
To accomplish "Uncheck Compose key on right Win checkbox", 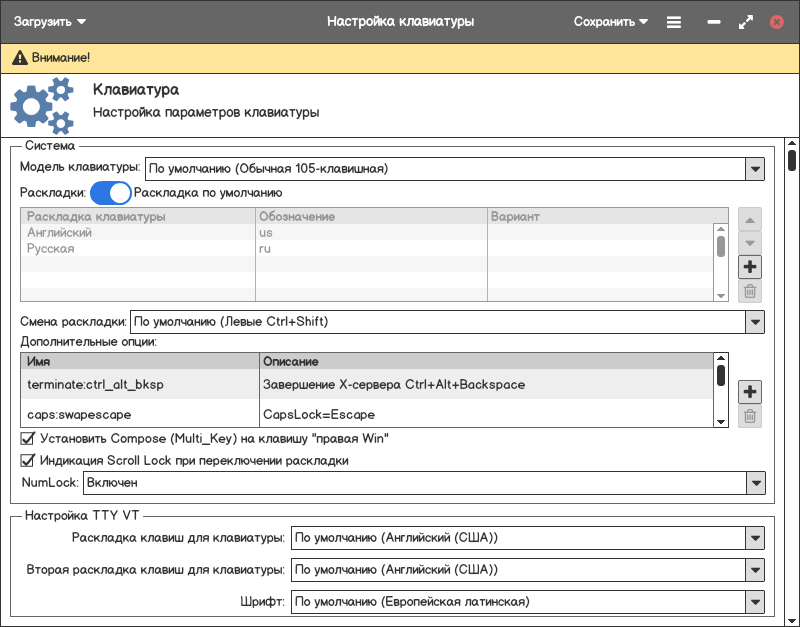I will [28, 438].
